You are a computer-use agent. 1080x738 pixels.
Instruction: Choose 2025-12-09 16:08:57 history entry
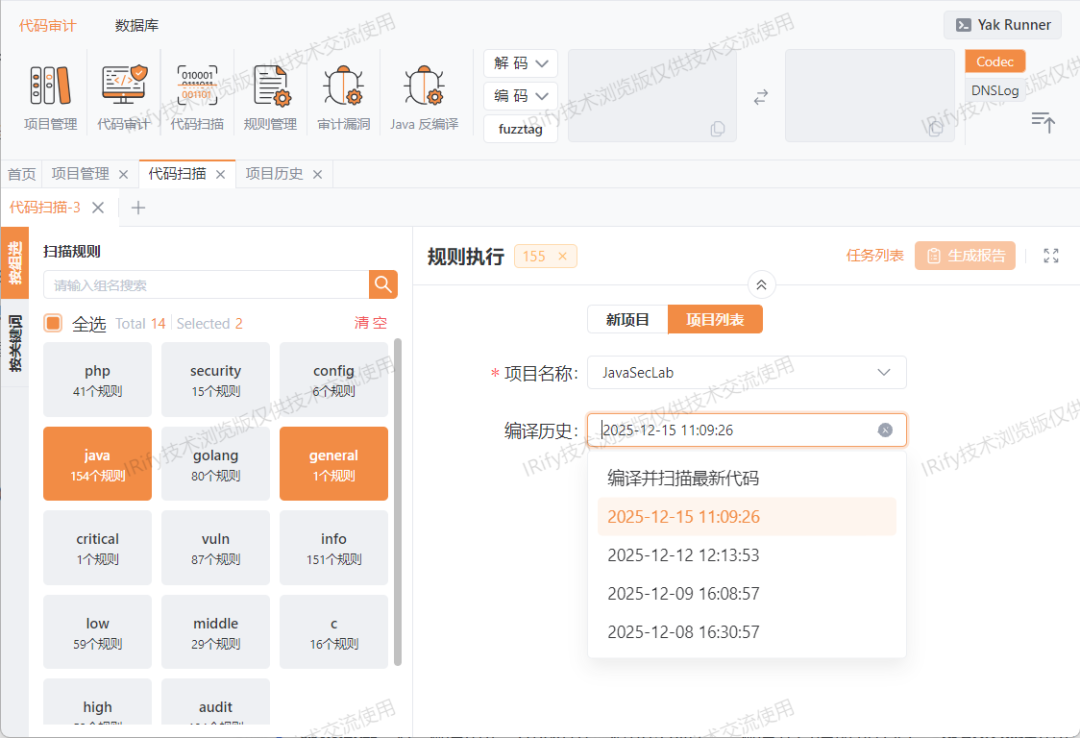click(x=747, y=594)
